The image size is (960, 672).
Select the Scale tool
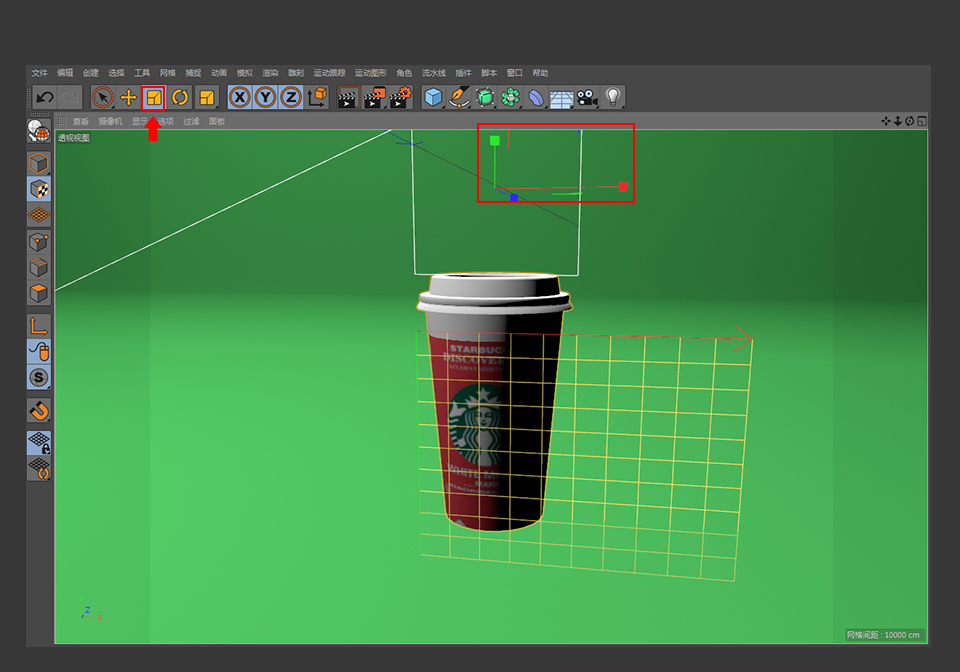[154, 97]
